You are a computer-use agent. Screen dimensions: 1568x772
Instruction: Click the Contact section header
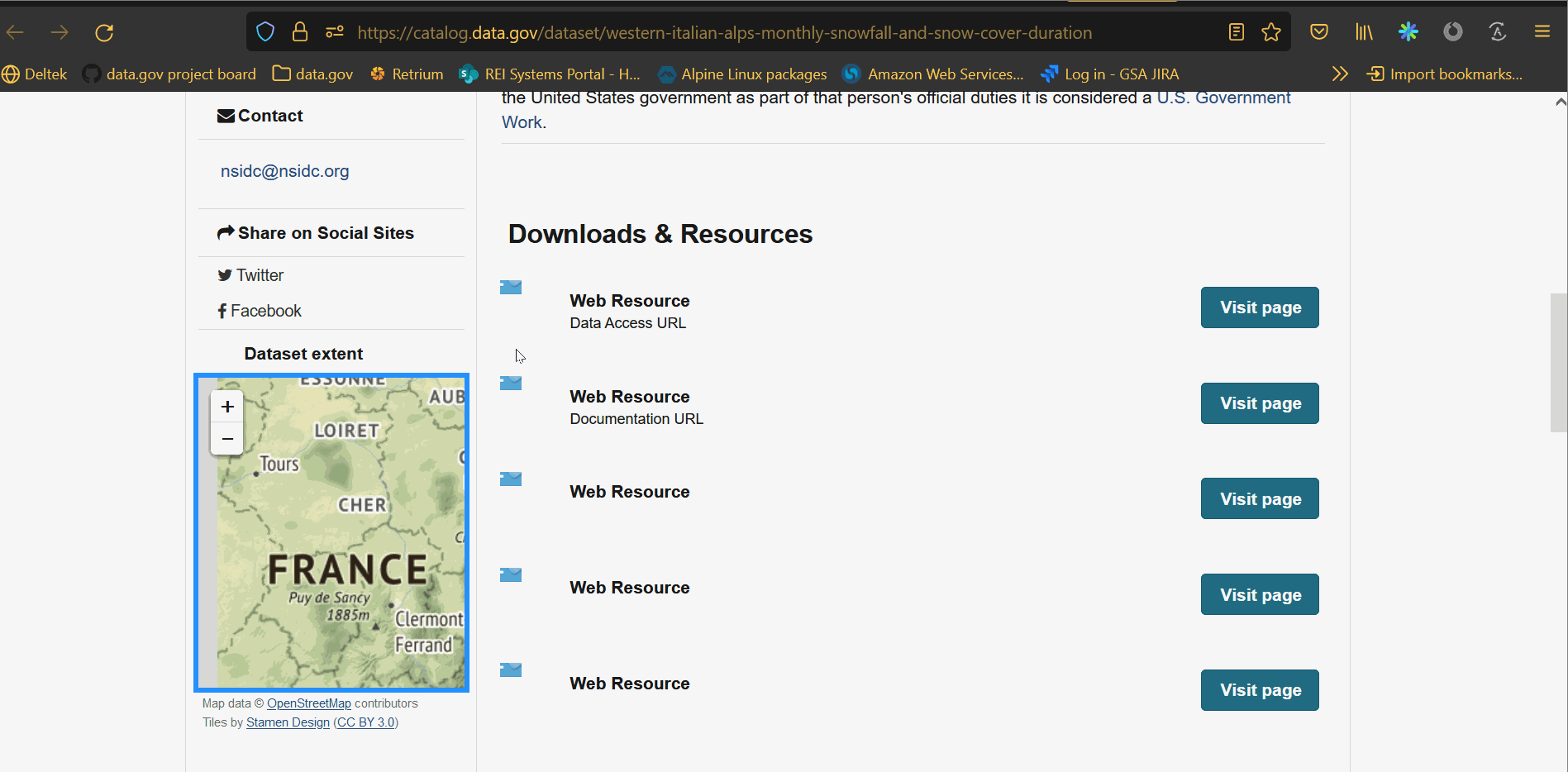[260, 116]
